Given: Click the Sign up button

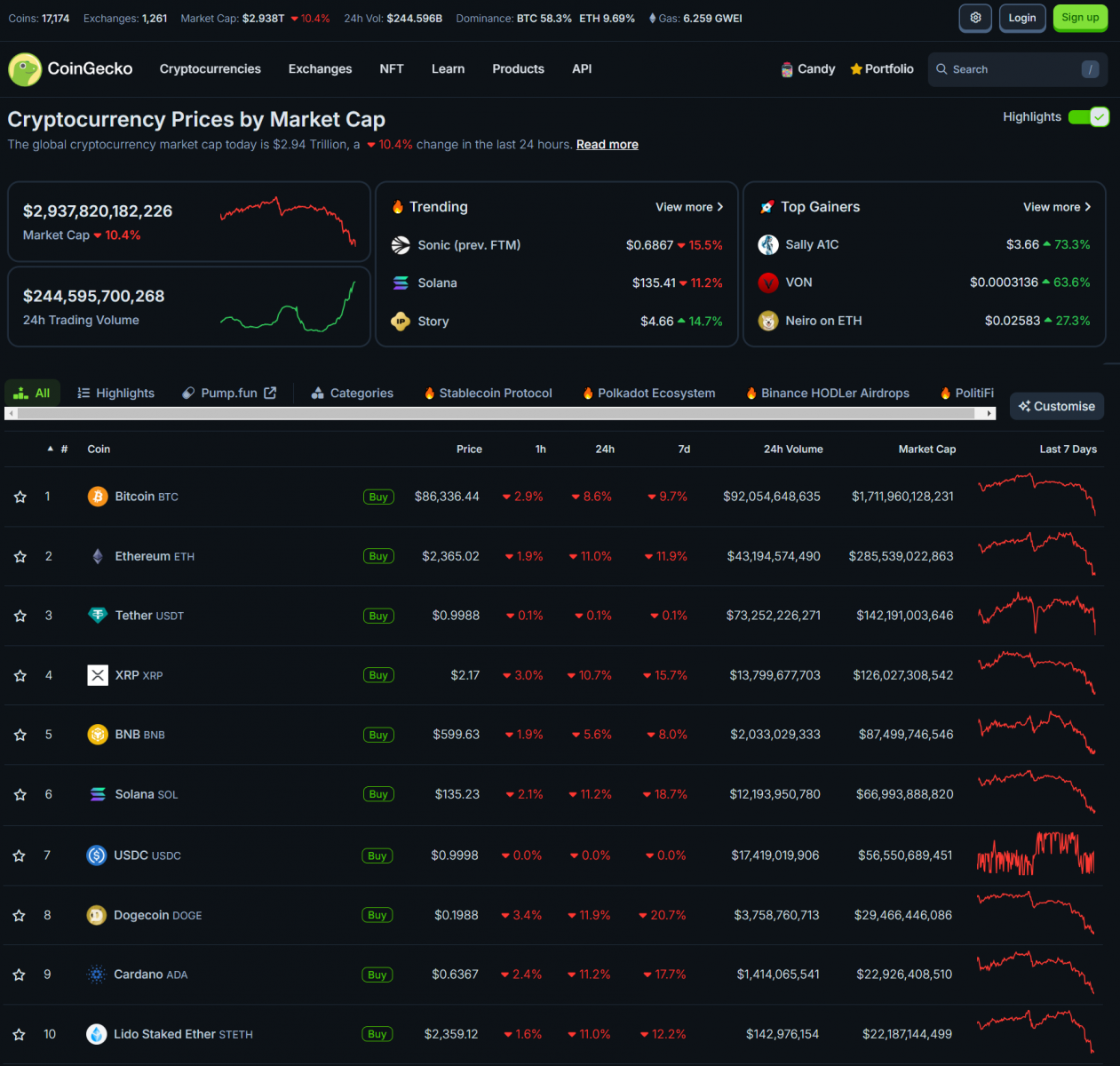Looking at the screenshot, I should [x=1080, y=18].
